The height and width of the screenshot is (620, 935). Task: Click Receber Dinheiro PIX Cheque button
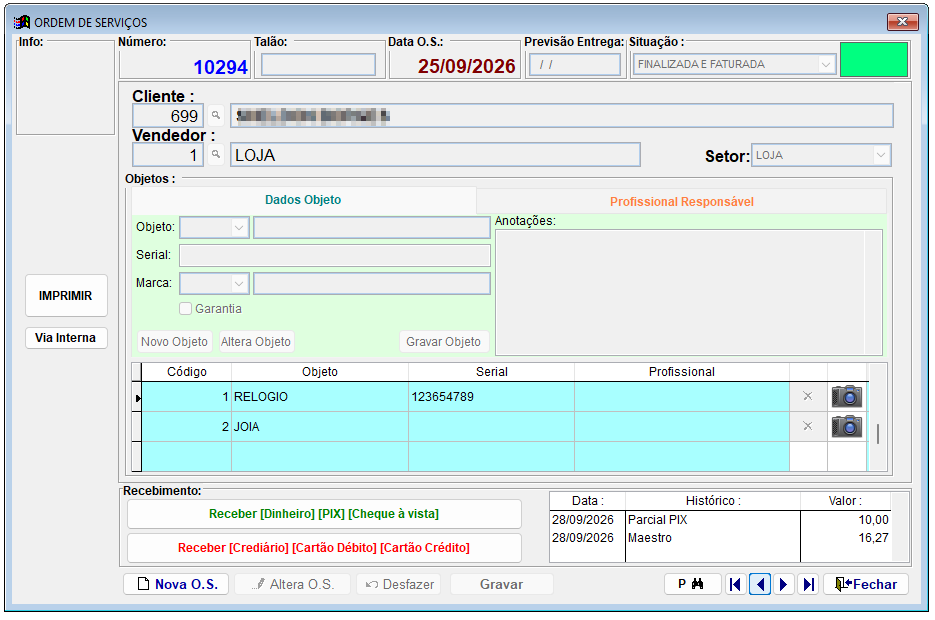(324, 514)
